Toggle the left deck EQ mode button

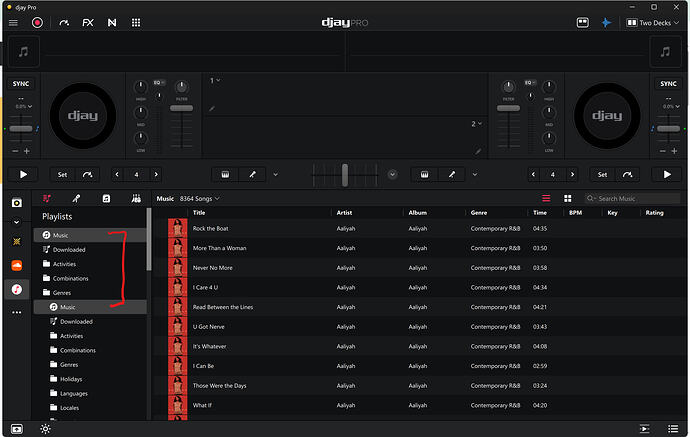(159, 83)
